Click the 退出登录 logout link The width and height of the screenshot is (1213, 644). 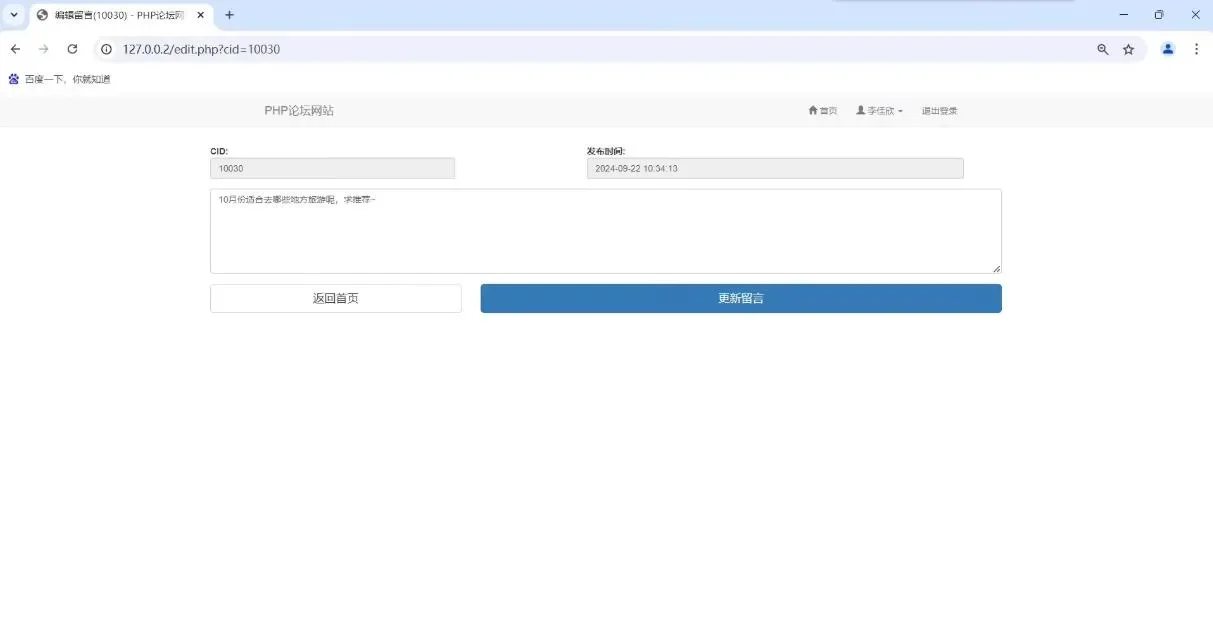click(938, 110)
